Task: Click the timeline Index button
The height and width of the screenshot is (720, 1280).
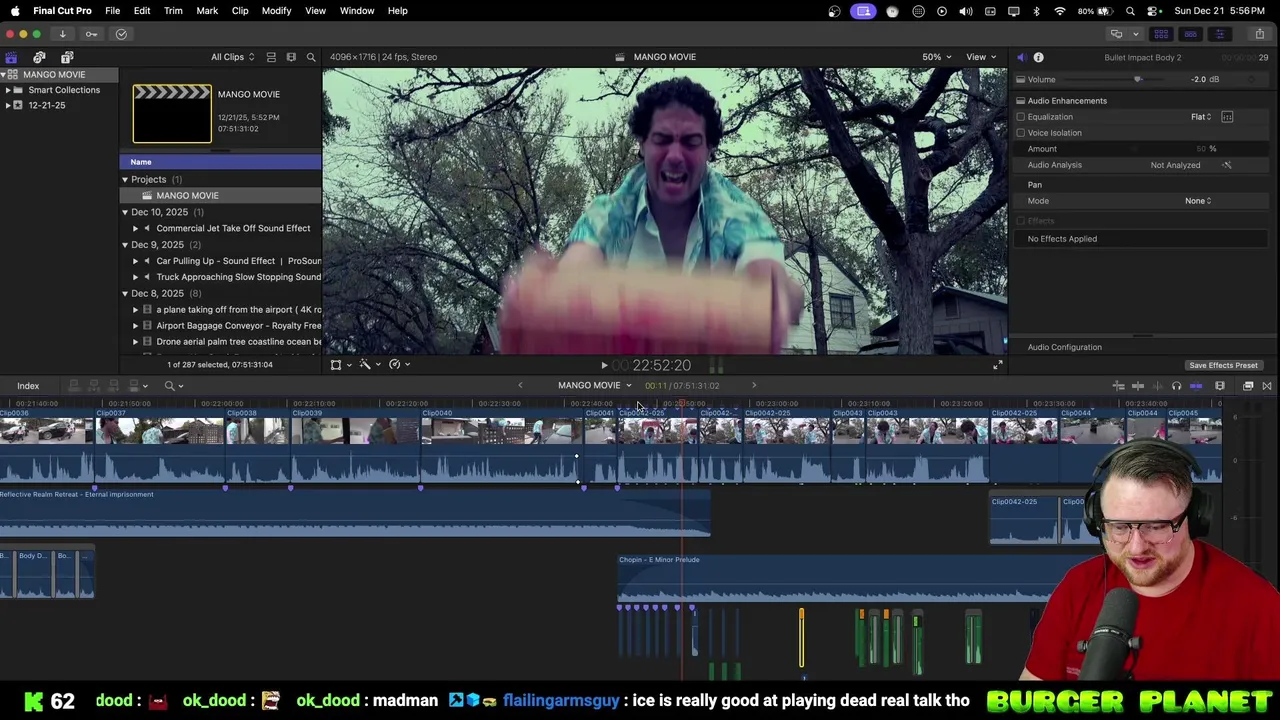Action: 28,386
